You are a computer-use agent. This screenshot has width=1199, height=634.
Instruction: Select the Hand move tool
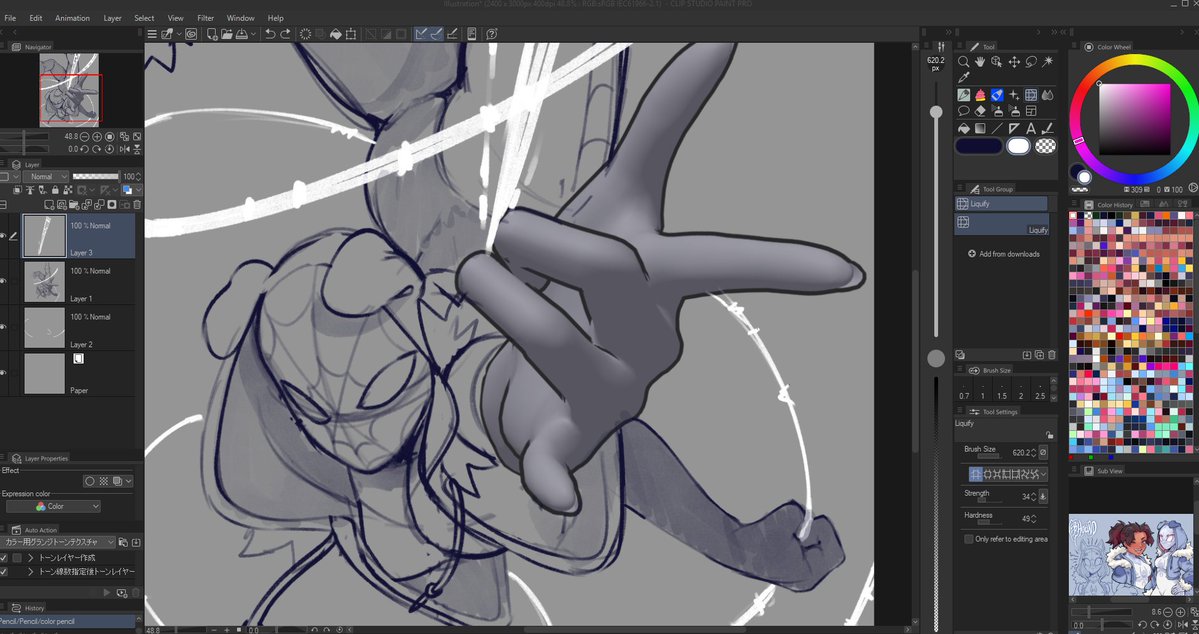980,62
